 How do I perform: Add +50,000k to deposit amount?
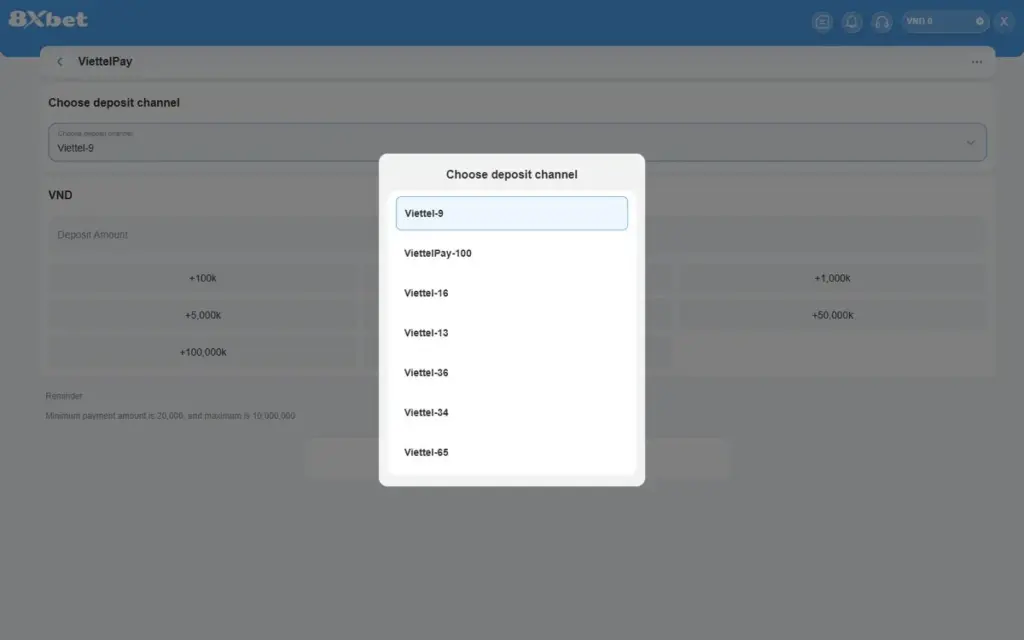pos(832,315)
